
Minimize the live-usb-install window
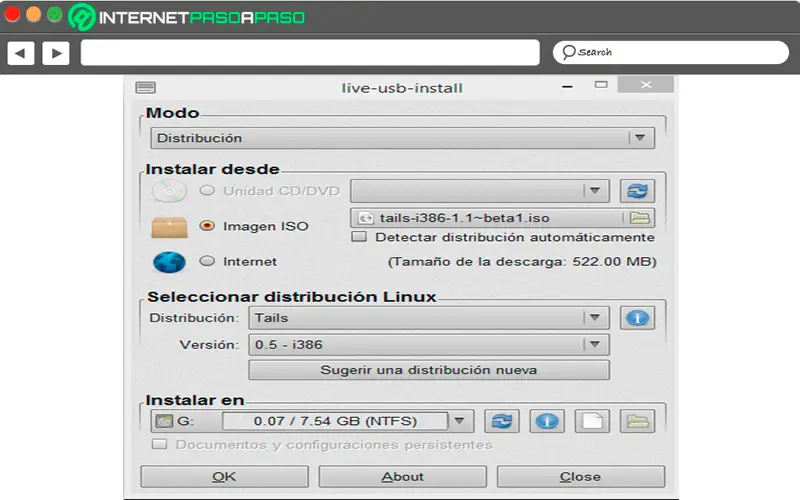click(x=567, y=87)
